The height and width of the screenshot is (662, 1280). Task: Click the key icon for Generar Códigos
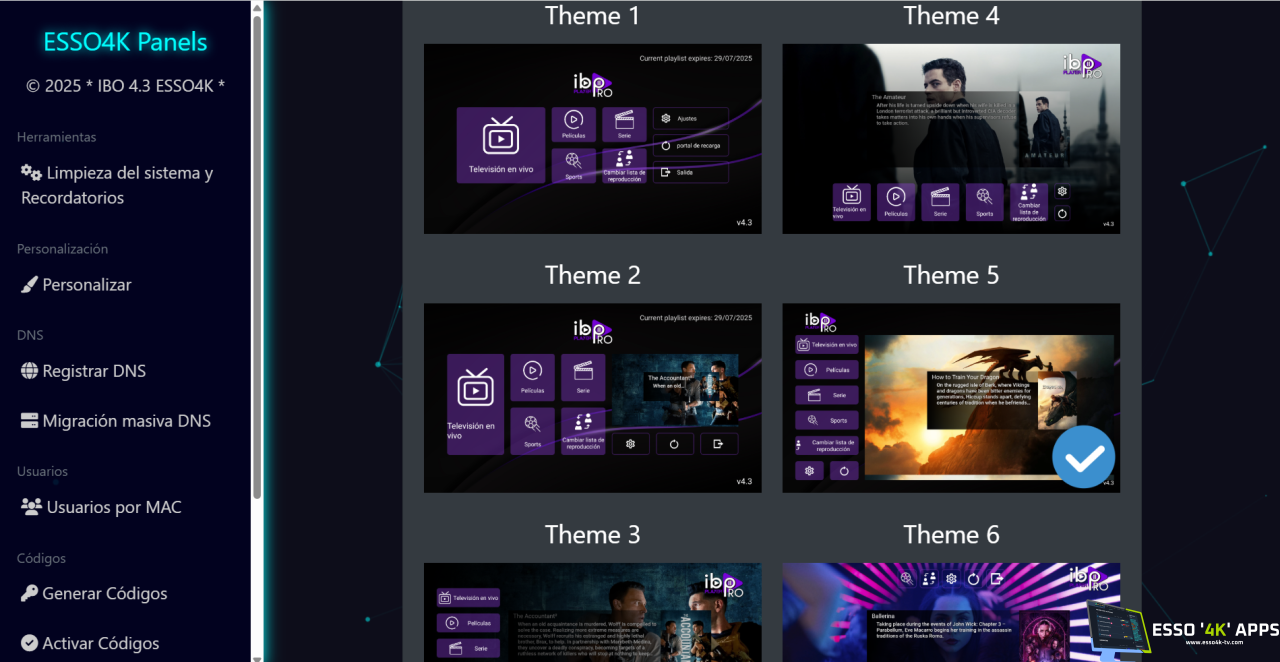coord(29,593)
